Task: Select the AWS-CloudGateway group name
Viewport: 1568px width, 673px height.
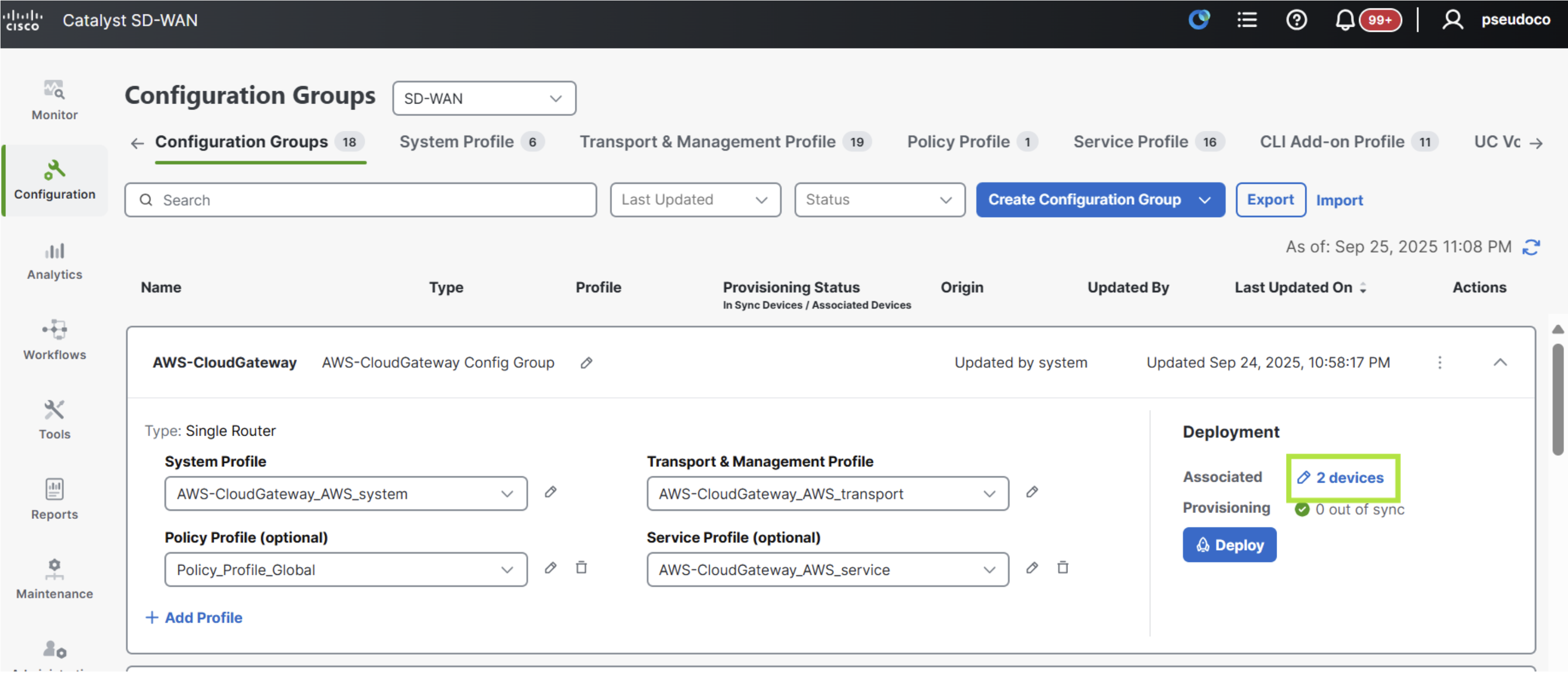Action: coord(224,363)
